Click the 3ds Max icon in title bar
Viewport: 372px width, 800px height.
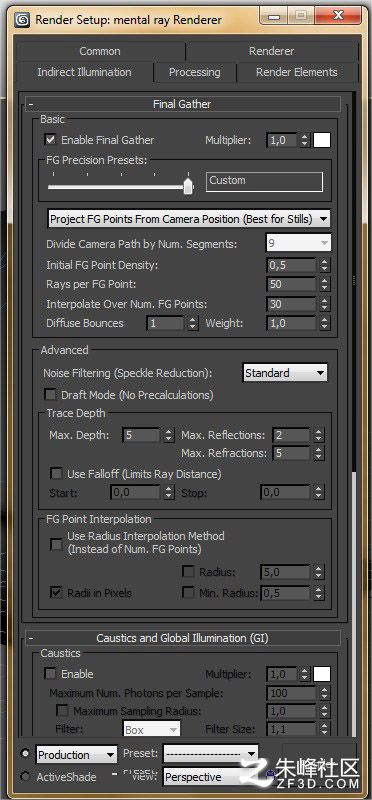pos(22,20)
